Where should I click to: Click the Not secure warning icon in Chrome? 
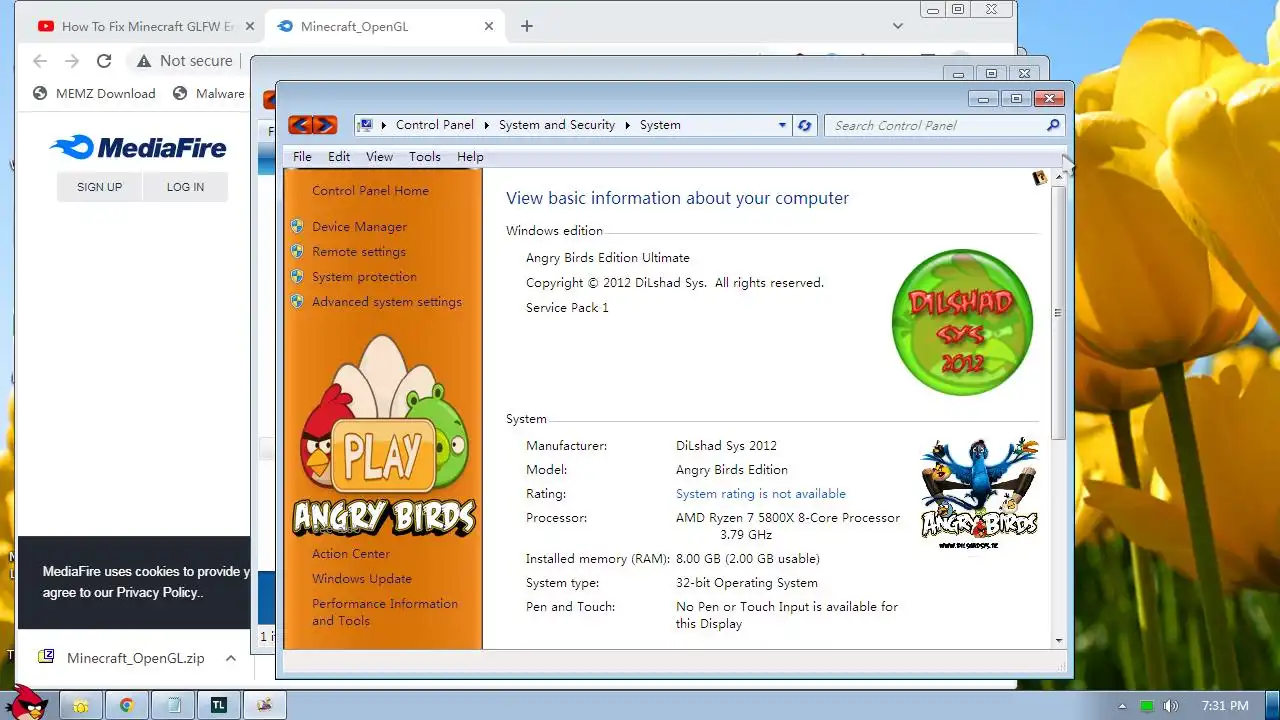pos(145,61)
